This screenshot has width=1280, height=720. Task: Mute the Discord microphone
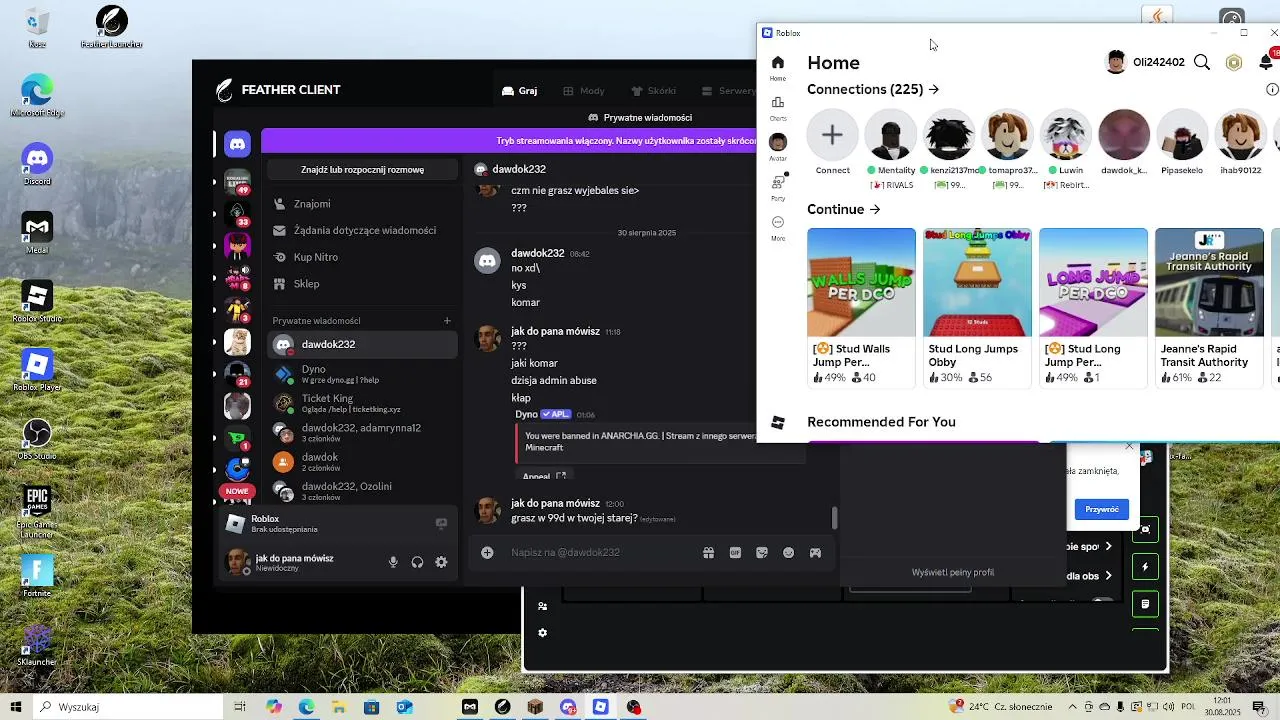point(393,563)
